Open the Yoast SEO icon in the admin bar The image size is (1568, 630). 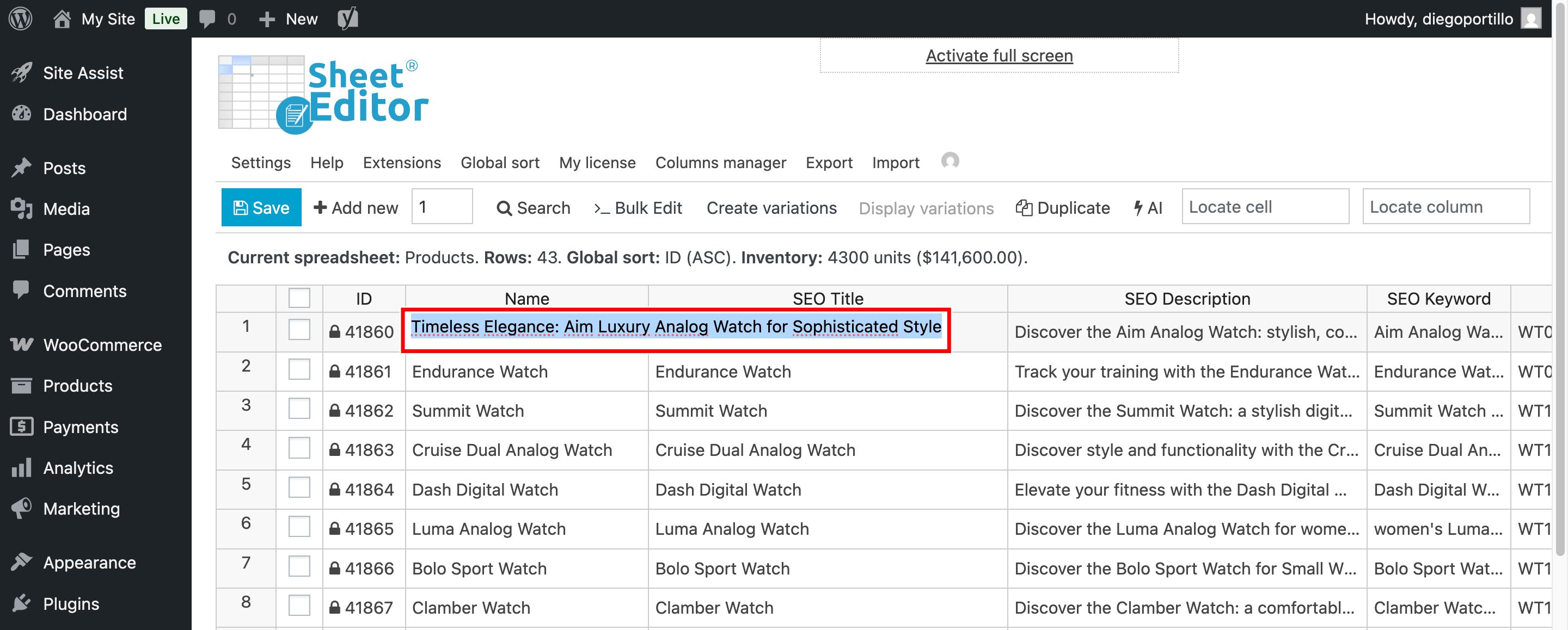pyautogui.click(x=348, y=19)
